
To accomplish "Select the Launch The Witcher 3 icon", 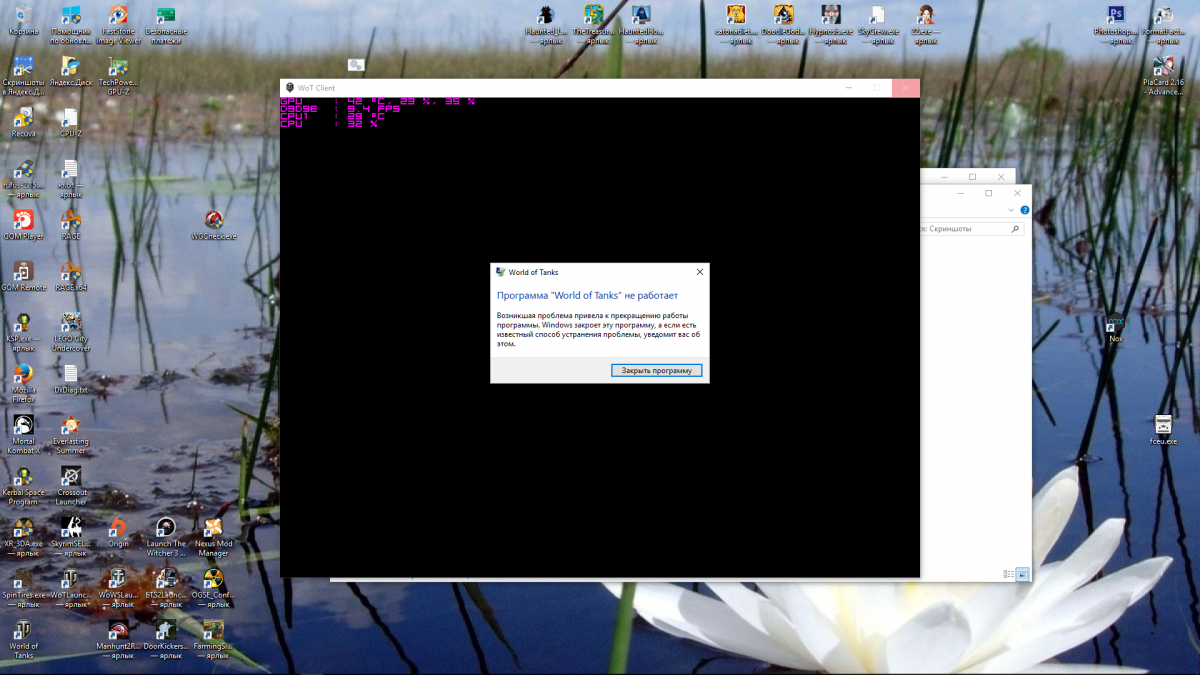I will point(166,537).
